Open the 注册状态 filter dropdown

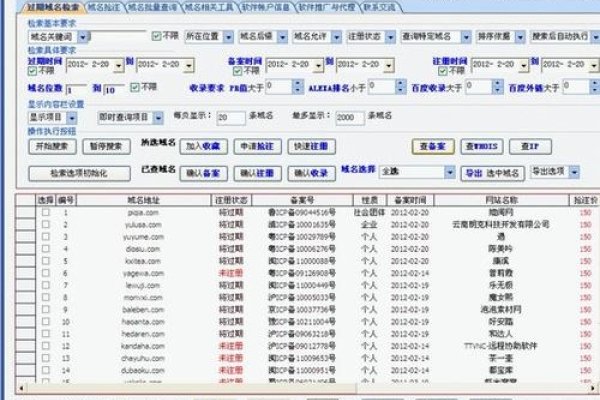click(x=390, y=37)
